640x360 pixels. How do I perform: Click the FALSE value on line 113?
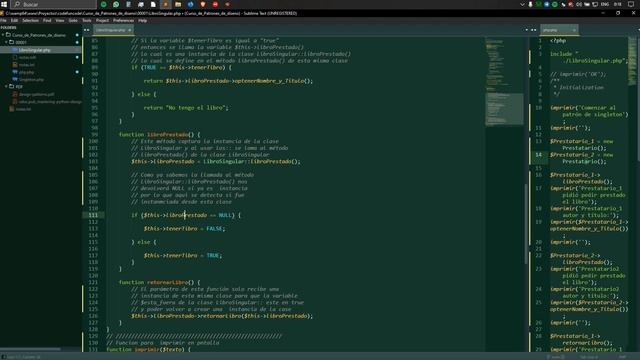tap(215, 229)
